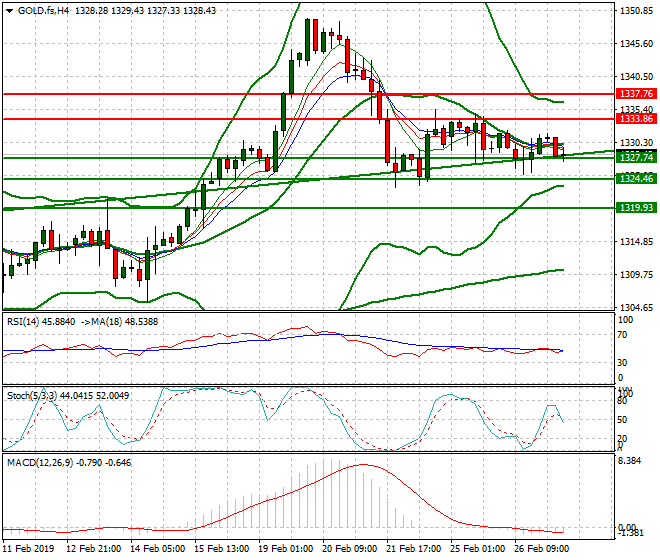The image size is (660, 560).
Task: Click the 1314.85 price scale value
Action: tap(637, 242)
